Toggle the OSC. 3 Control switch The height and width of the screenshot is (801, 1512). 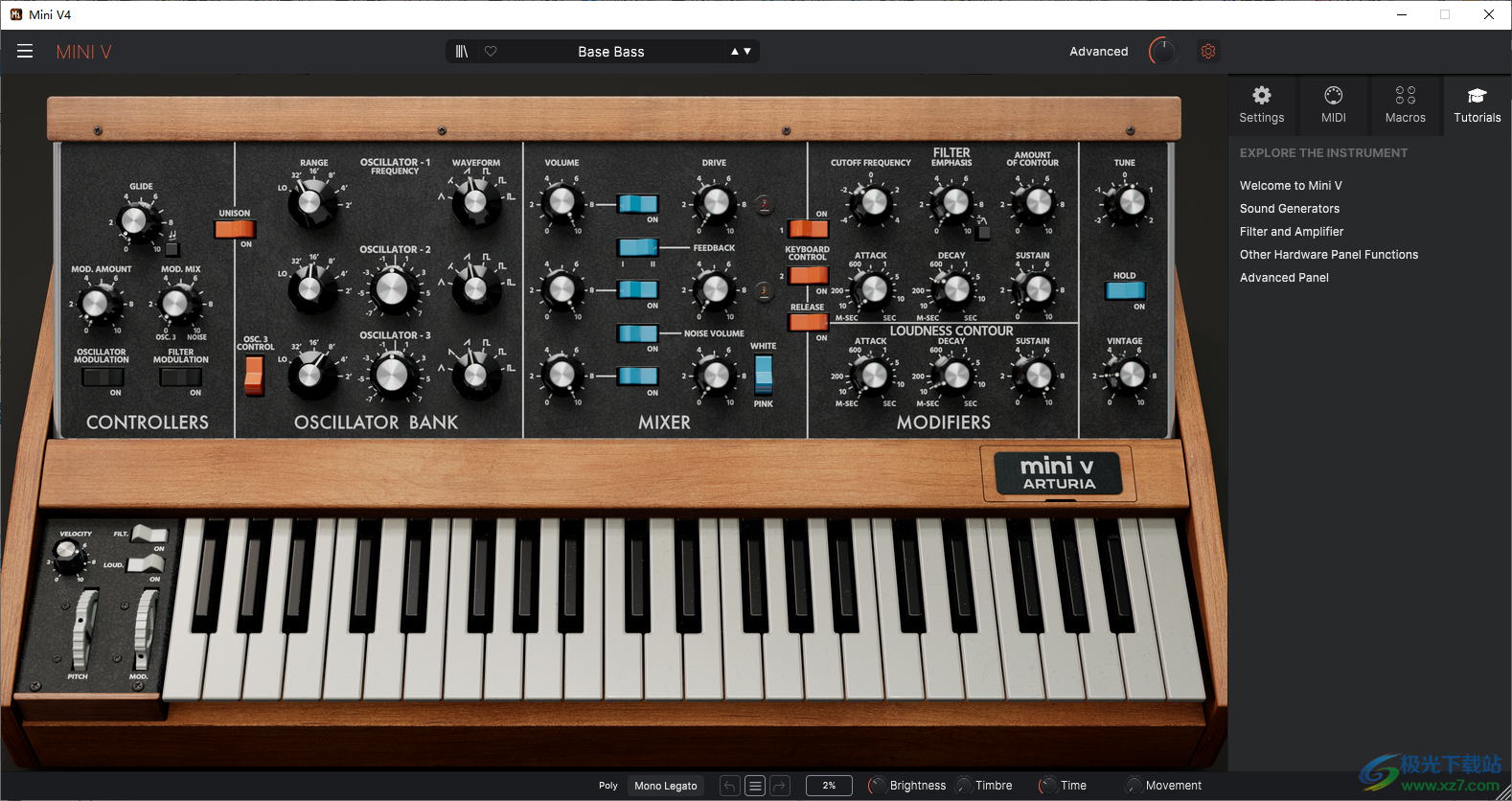click(254, 375)
